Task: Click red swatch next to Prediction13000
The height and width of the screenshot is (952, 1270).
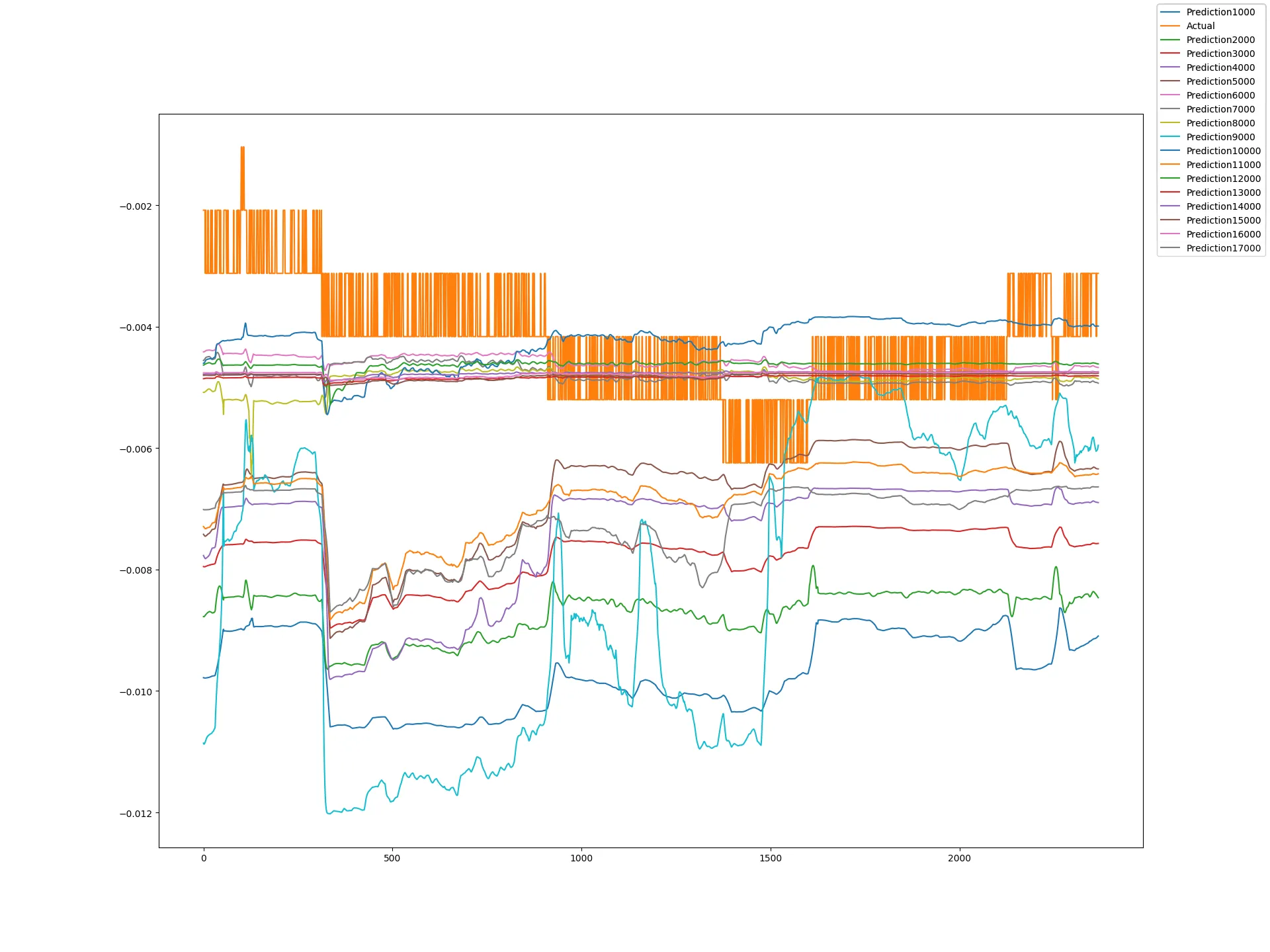Action: coord(1170,193)
